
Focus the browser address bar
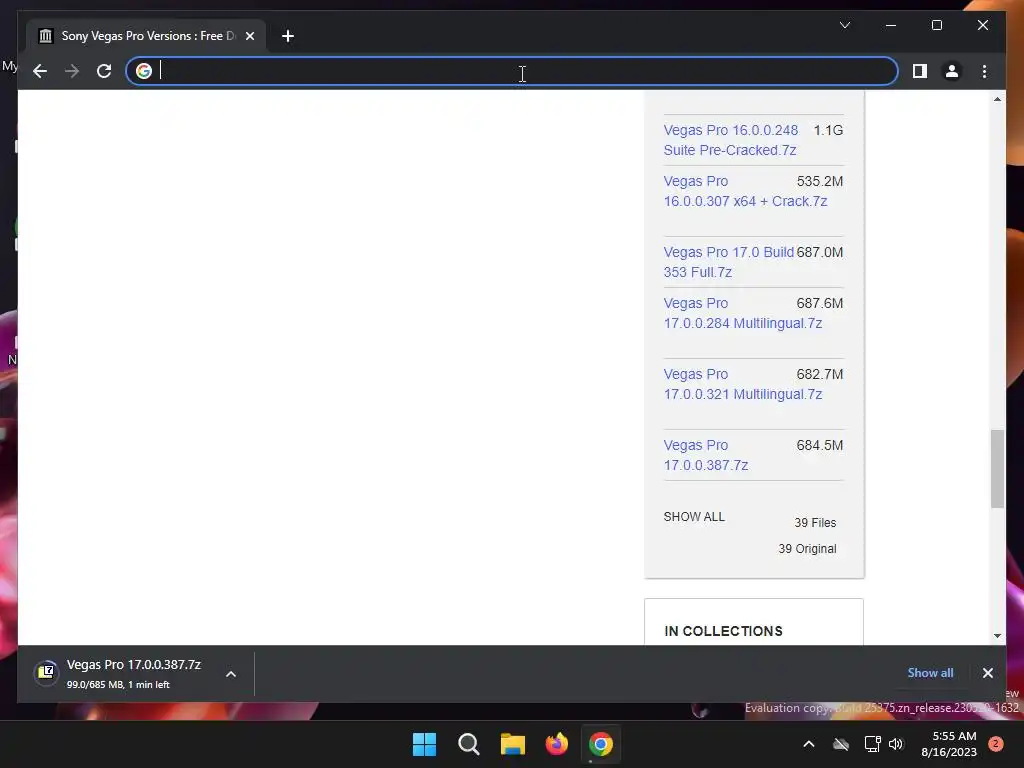(512, 71)
